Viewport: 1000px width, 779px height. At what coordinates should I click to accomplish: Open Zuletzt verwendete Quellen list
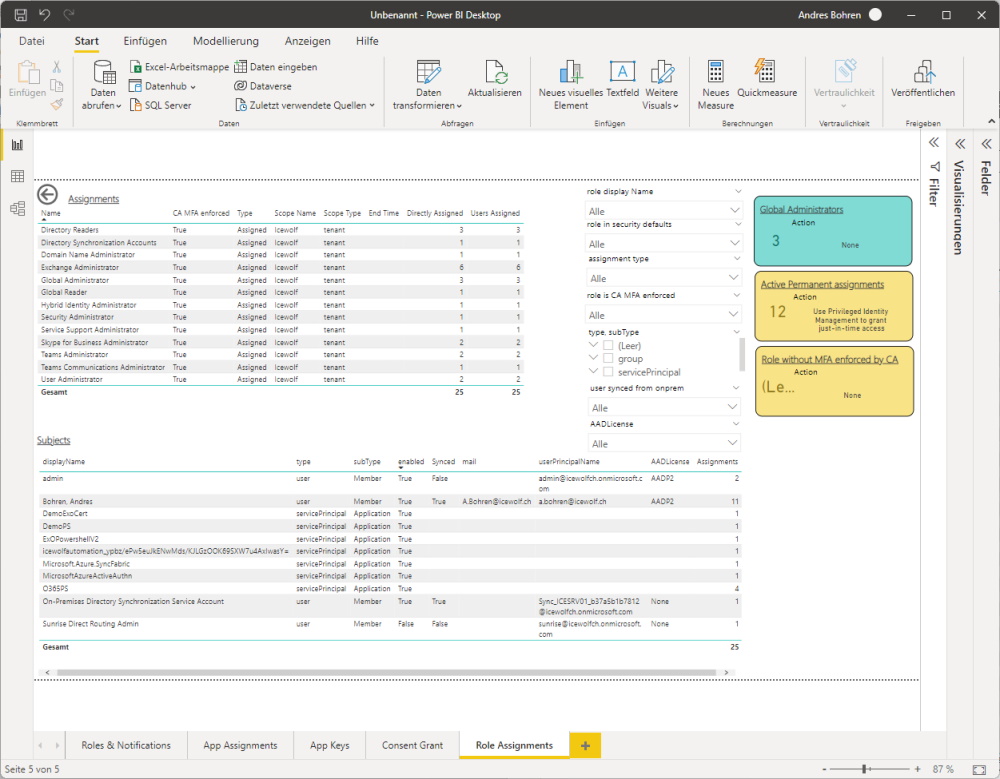click(x=305, y=105)
